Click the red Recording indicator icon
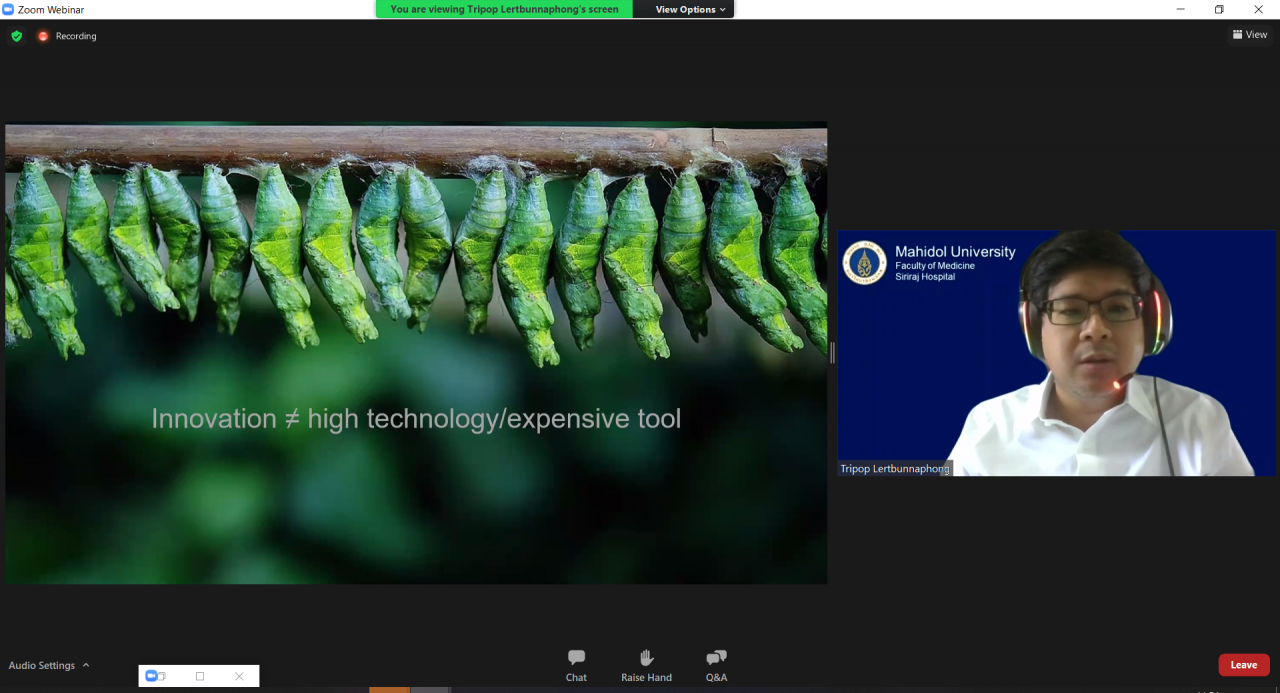This screenshot has height=693, width=1280. [43, 36]
